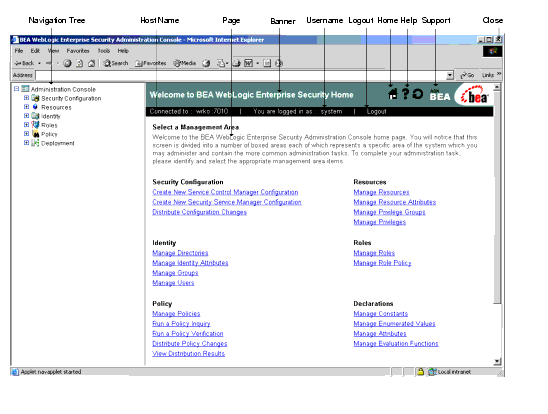Viewport: 548px width, 414px height.
Task: Open the Manage Directories link
Action: pyautogui.click(x=180, y=253)
